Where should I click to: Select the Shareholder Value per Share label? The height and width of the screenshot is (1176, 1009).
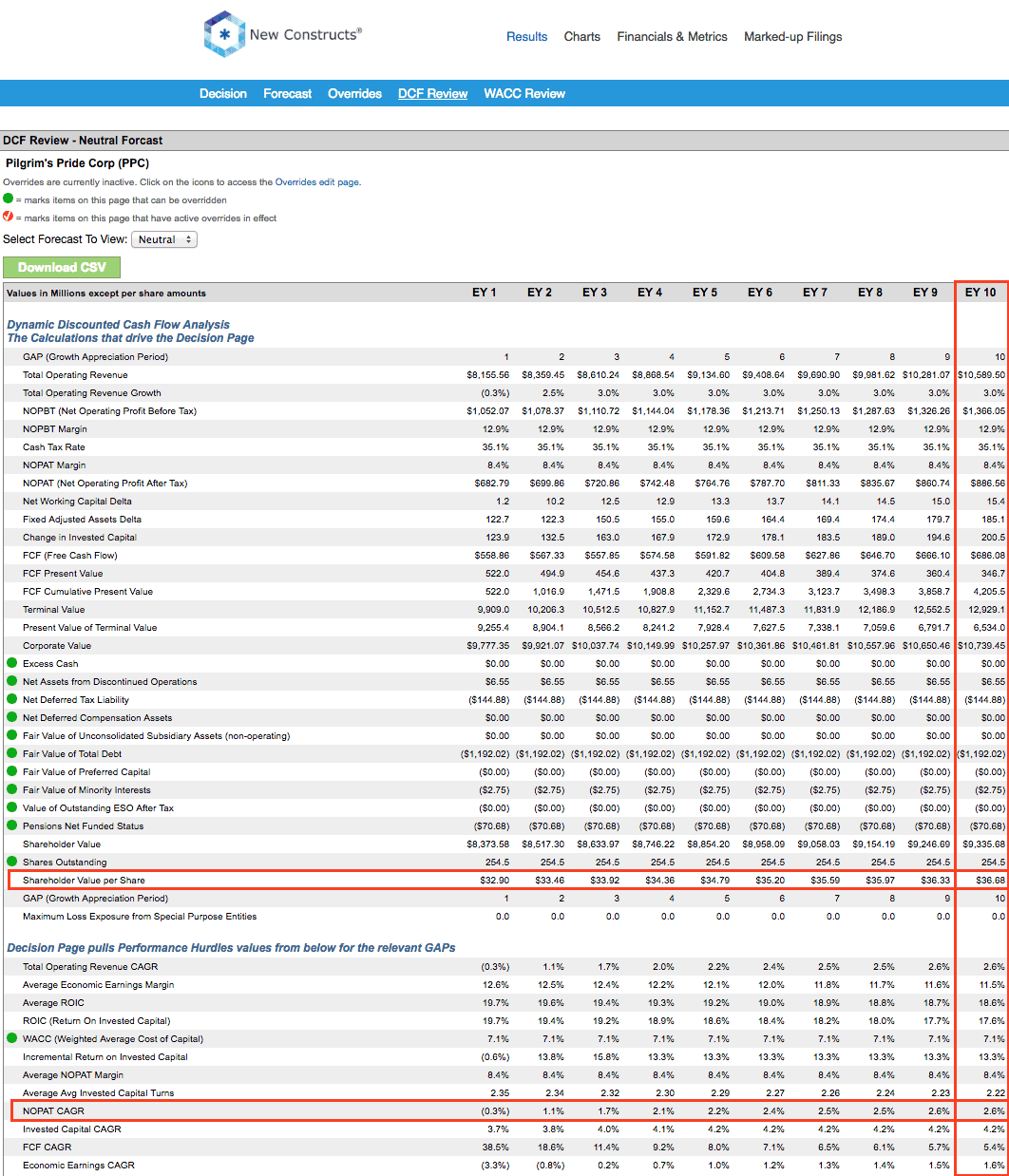pyautogui.click(x=85, y=881)
